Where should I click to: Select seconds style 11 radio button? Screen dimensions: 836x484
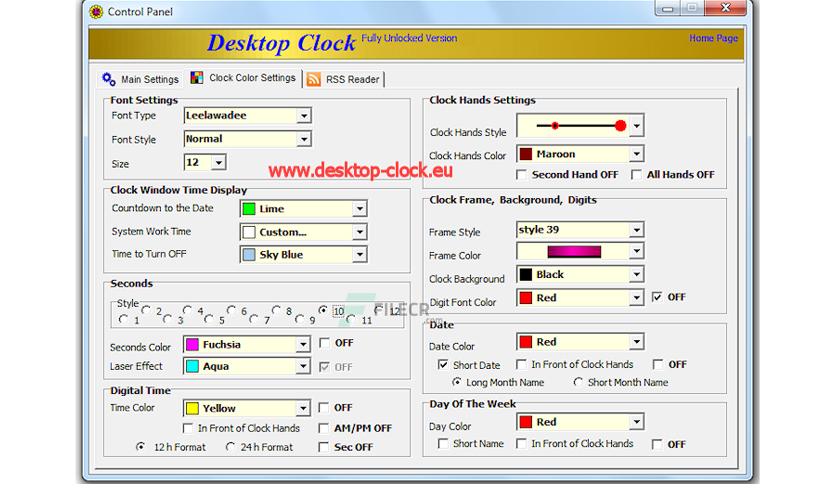pos(351,319)
